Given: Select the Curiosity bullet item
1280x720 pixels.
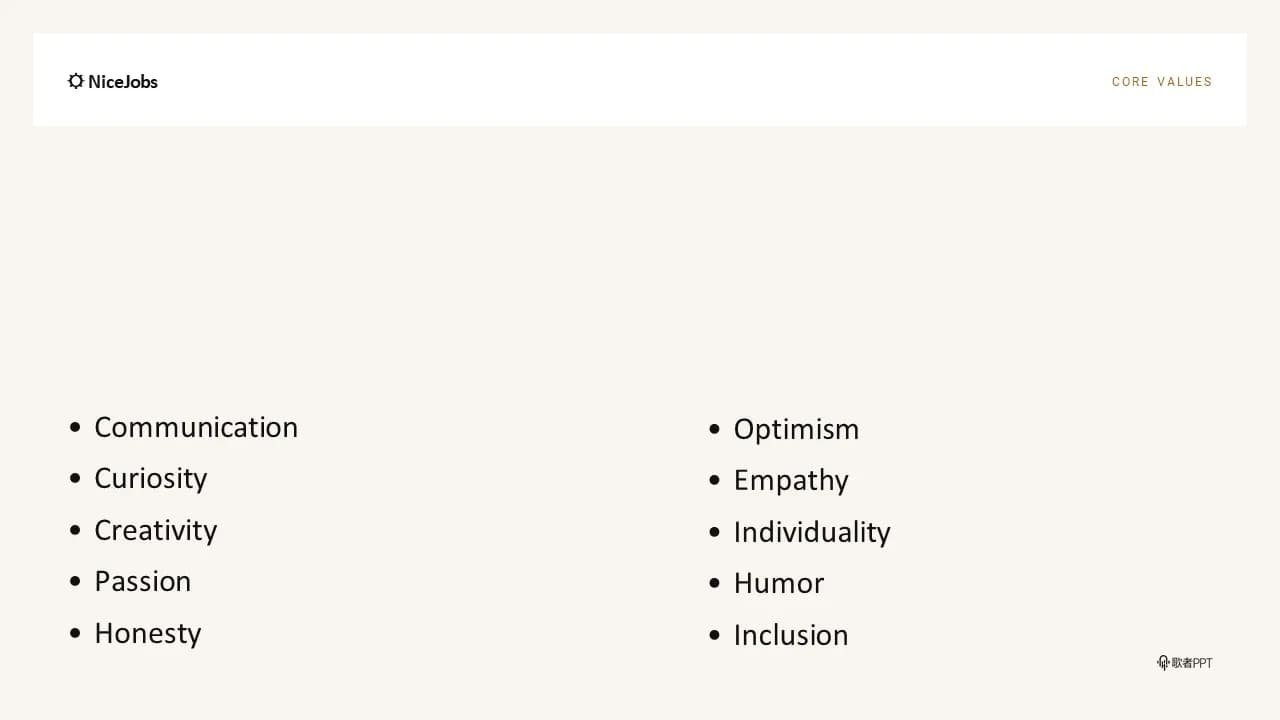Looking at the screenshot, I should (x=151, y=479).
